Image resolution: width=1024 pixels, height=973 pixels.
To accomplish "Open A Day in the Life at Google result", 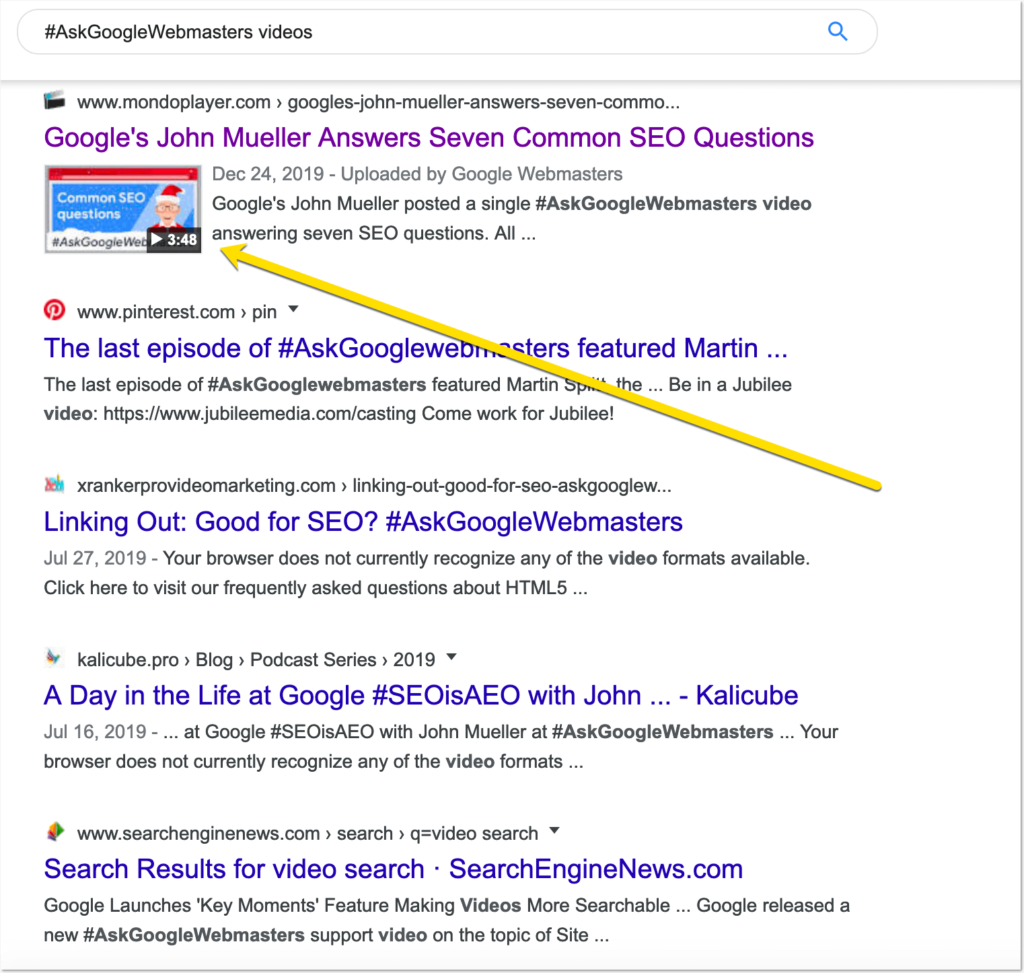I will point(421,695).
